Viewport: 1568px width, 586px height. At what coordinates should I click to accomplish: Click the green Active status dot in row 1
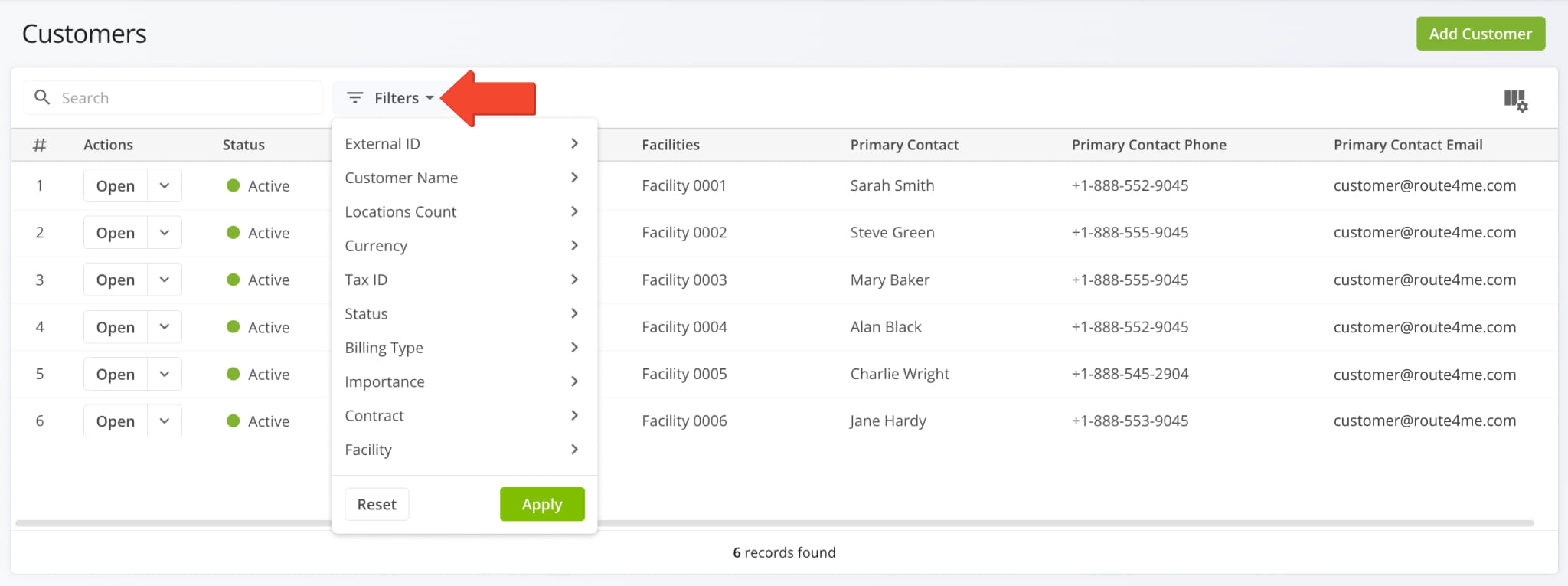[x=234, y=185]
